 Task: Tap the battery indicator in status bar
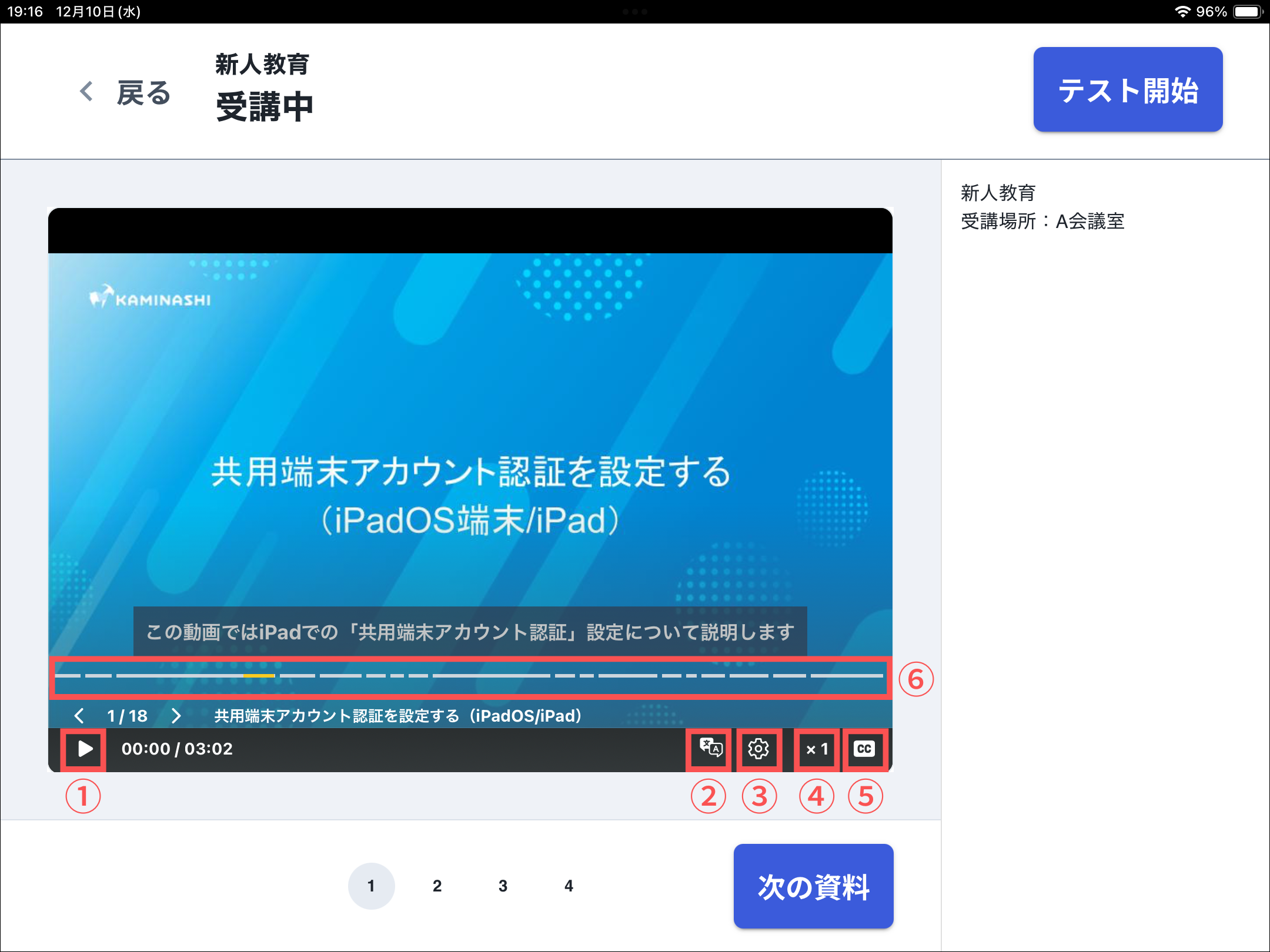[1246, 12]
